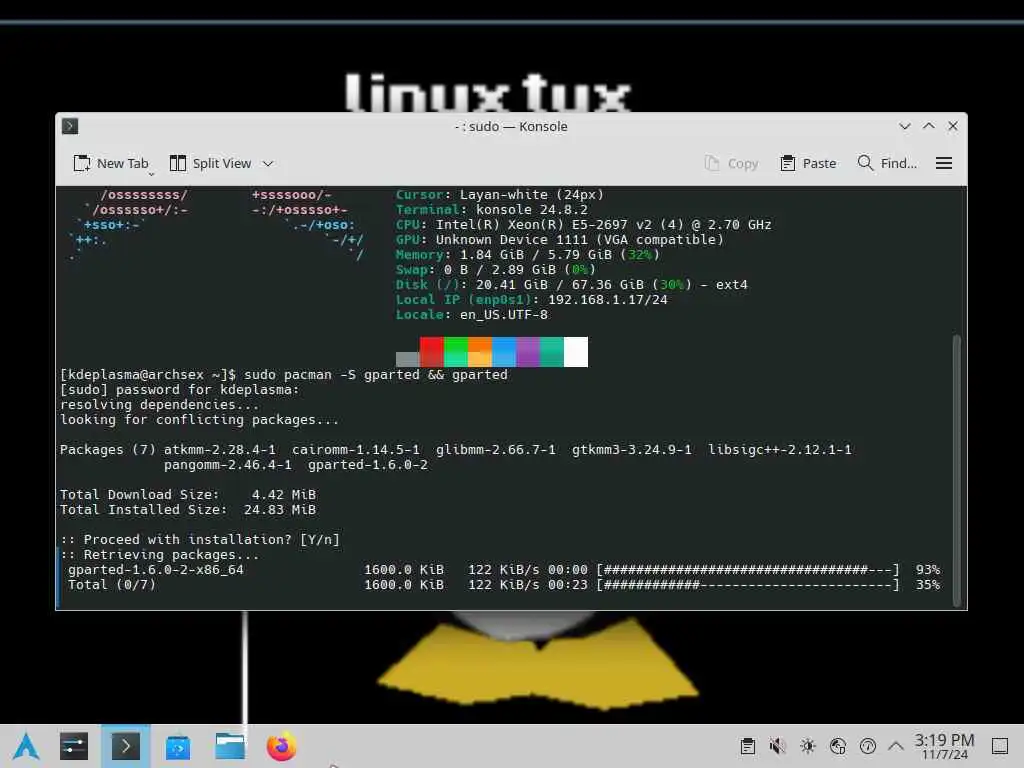Click the Copy toolbar button
The height and width of the screenshot is (768, 1024).
click(x=731, y=163)
